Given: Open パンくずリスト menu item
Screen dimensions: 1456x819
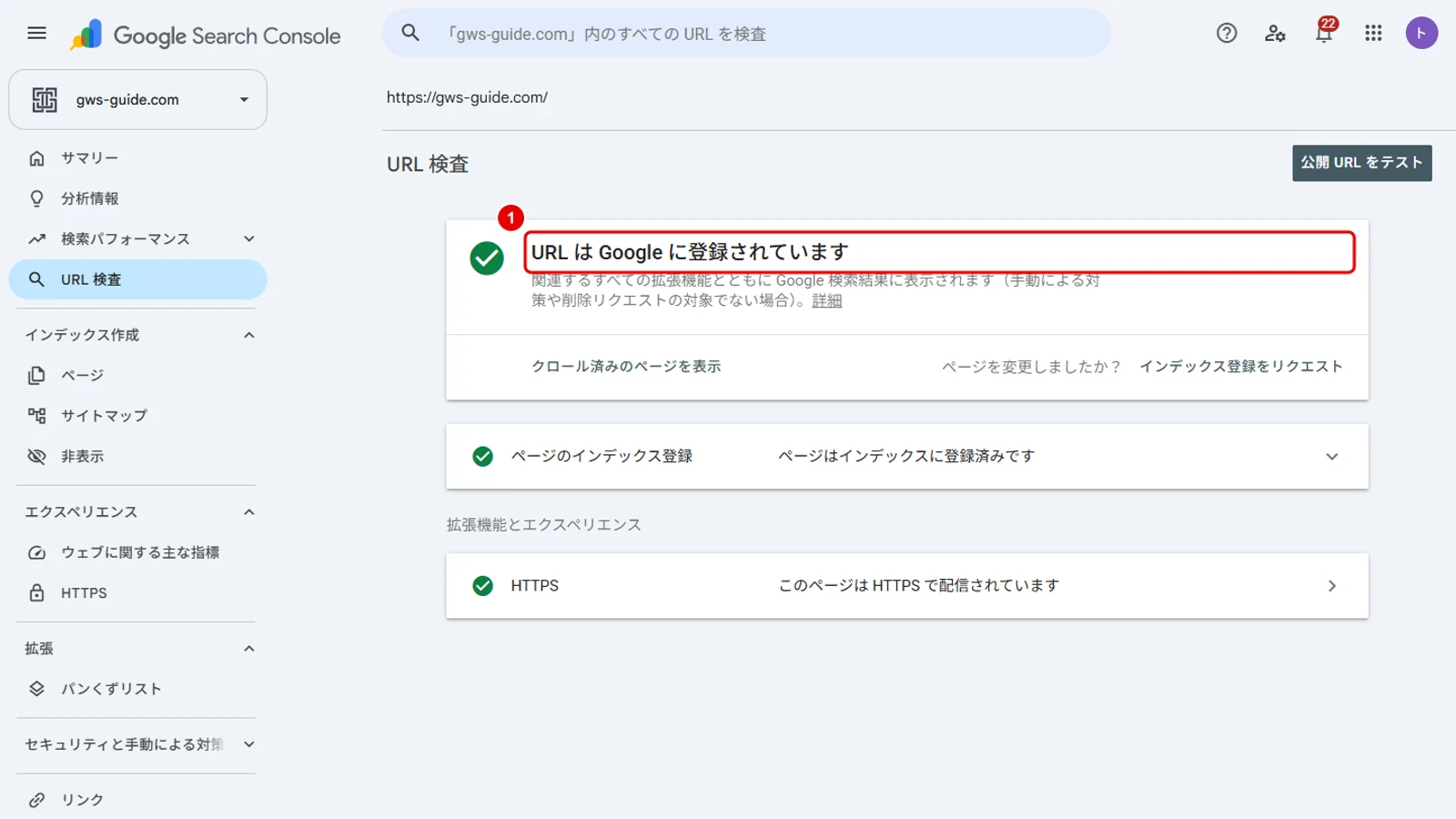Looking at the screenshot, I should [x=137, y=689].
